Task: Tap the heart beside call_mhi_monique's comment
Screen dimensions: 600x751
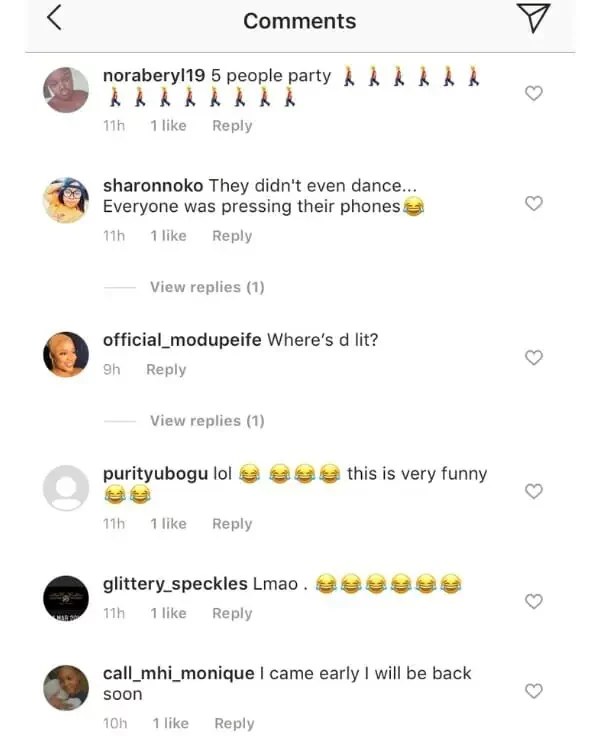Action: pyautogui.click(x=534, y=691)
